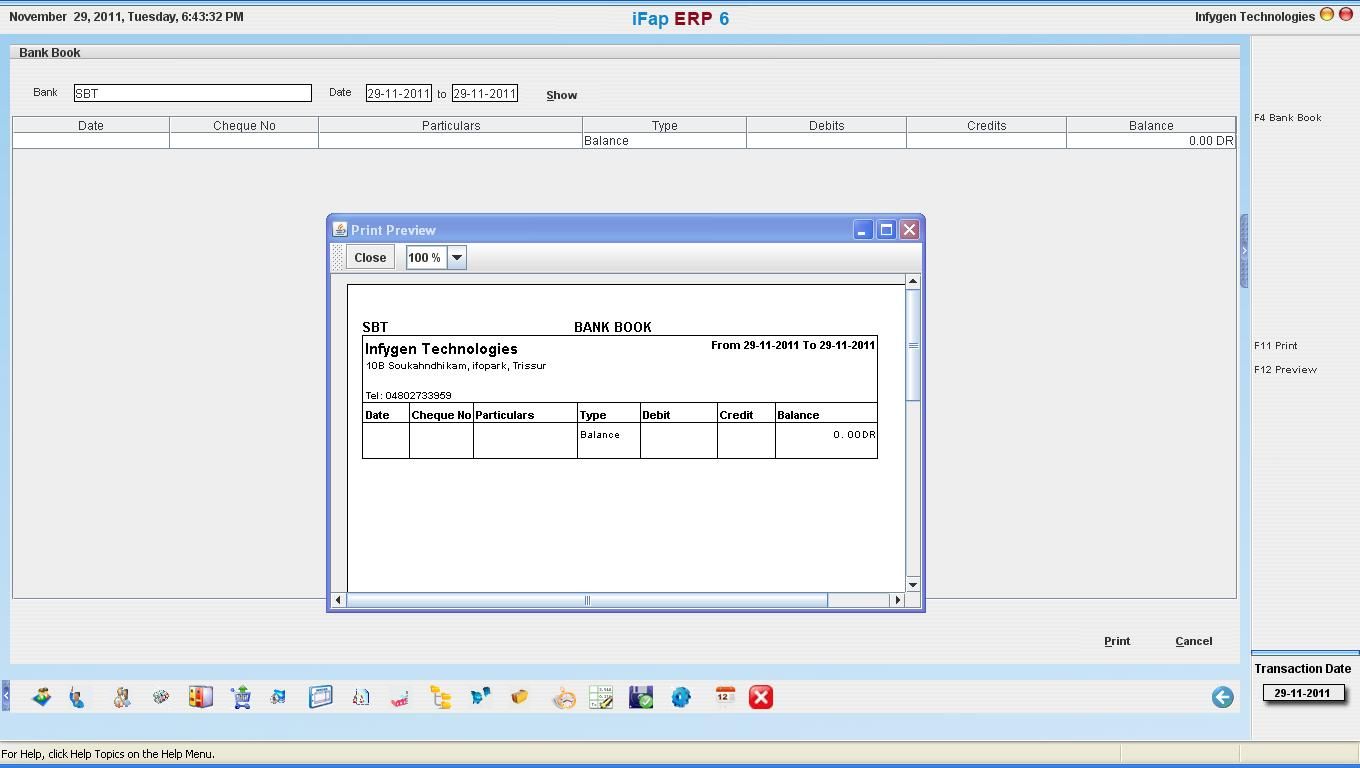The width and height of the screenshot is (1360, 768).
Task: Click the spreadsheet with pencil icon
Action: pos(601,697)
